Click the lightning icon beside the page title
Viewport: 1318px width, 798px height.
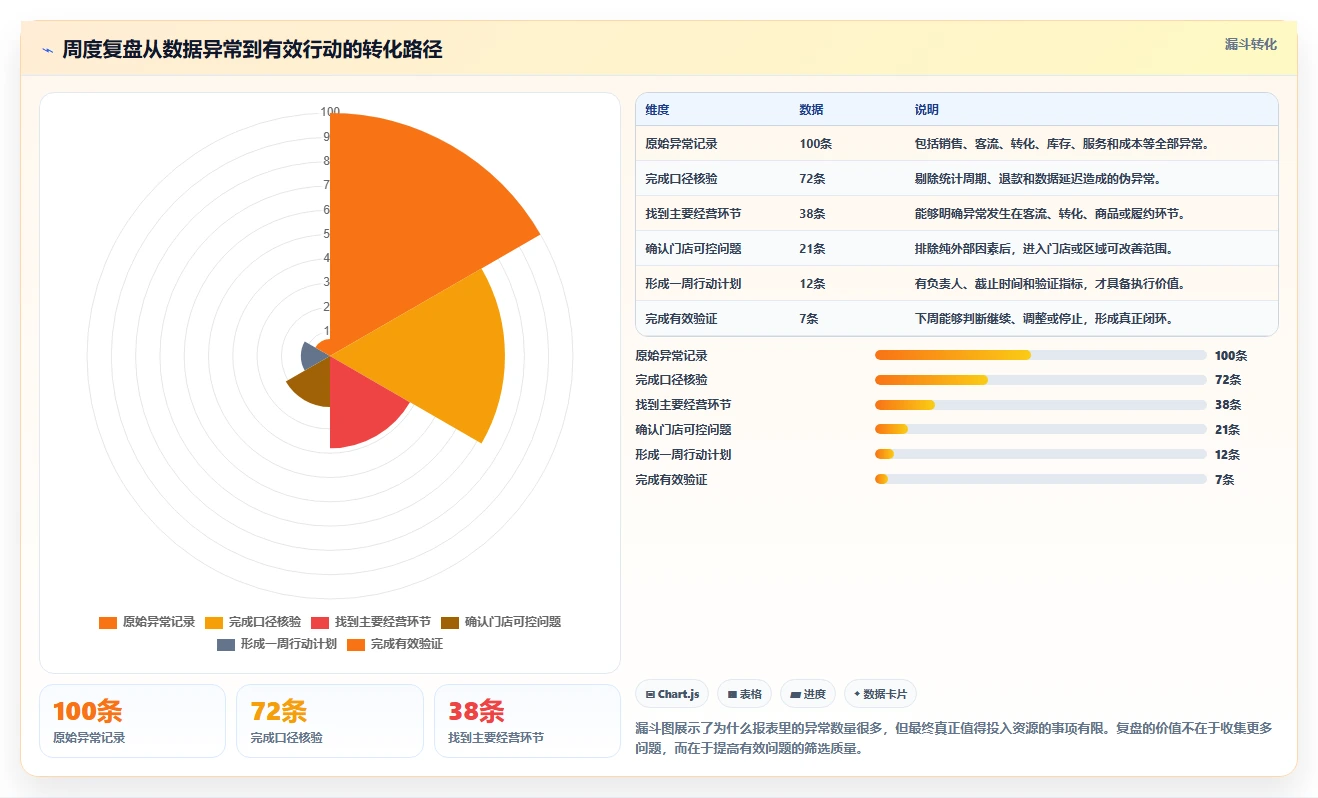click(47, 50)
